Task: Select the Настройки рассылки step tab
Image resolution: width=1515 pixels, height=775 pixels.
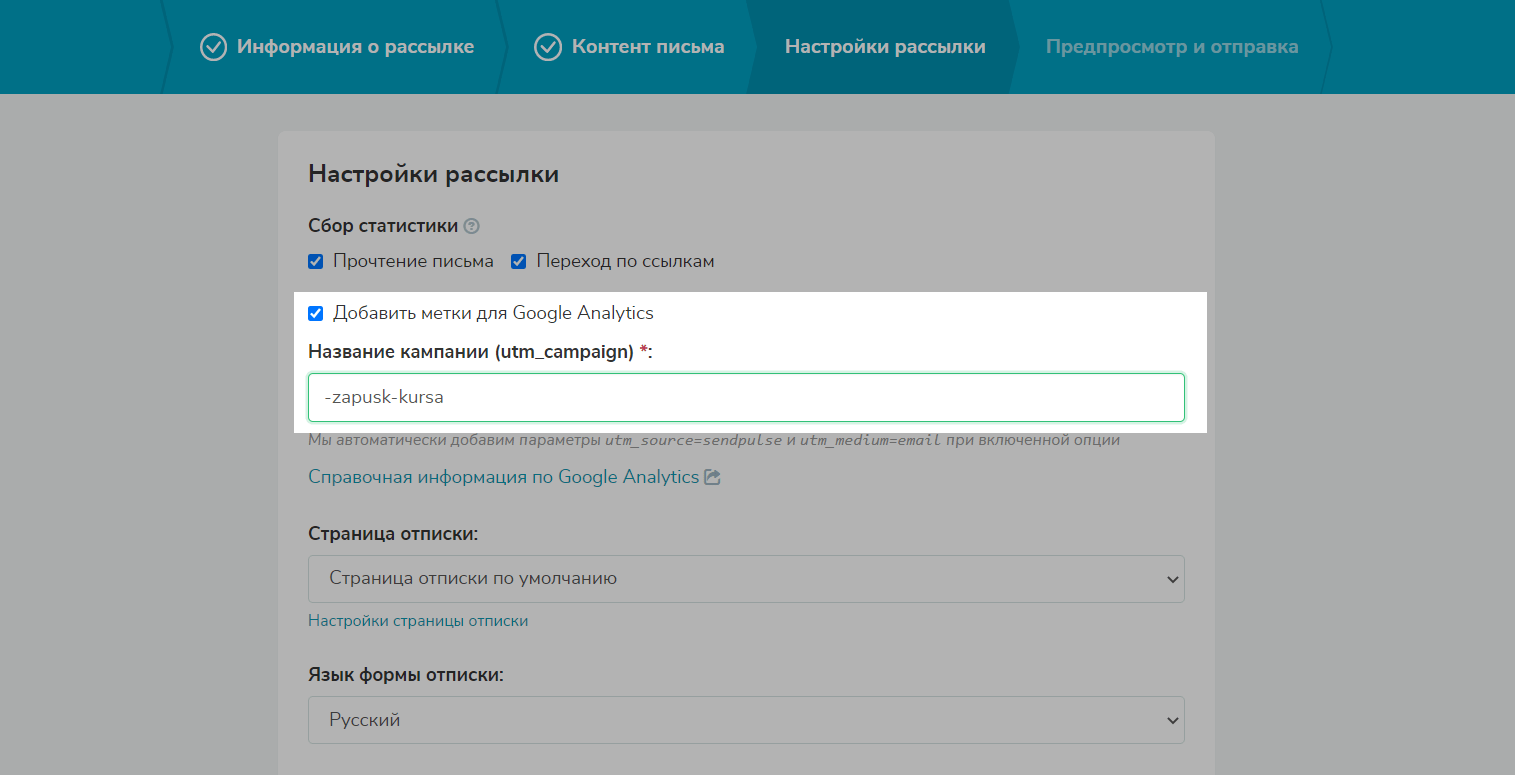Action: click(885, 47)
